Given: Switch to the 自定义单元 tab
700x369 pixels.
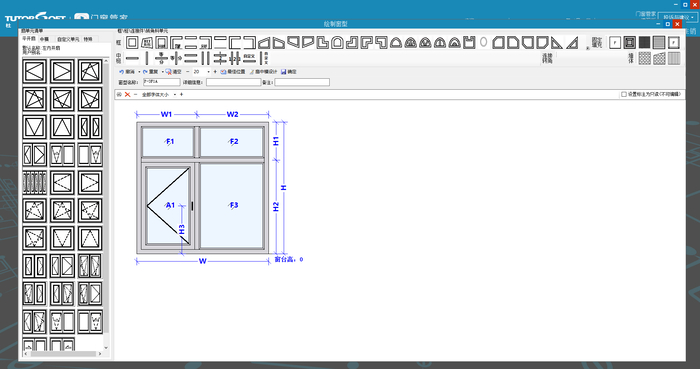Looking at the screenshot, I should (x=68, y=39).
